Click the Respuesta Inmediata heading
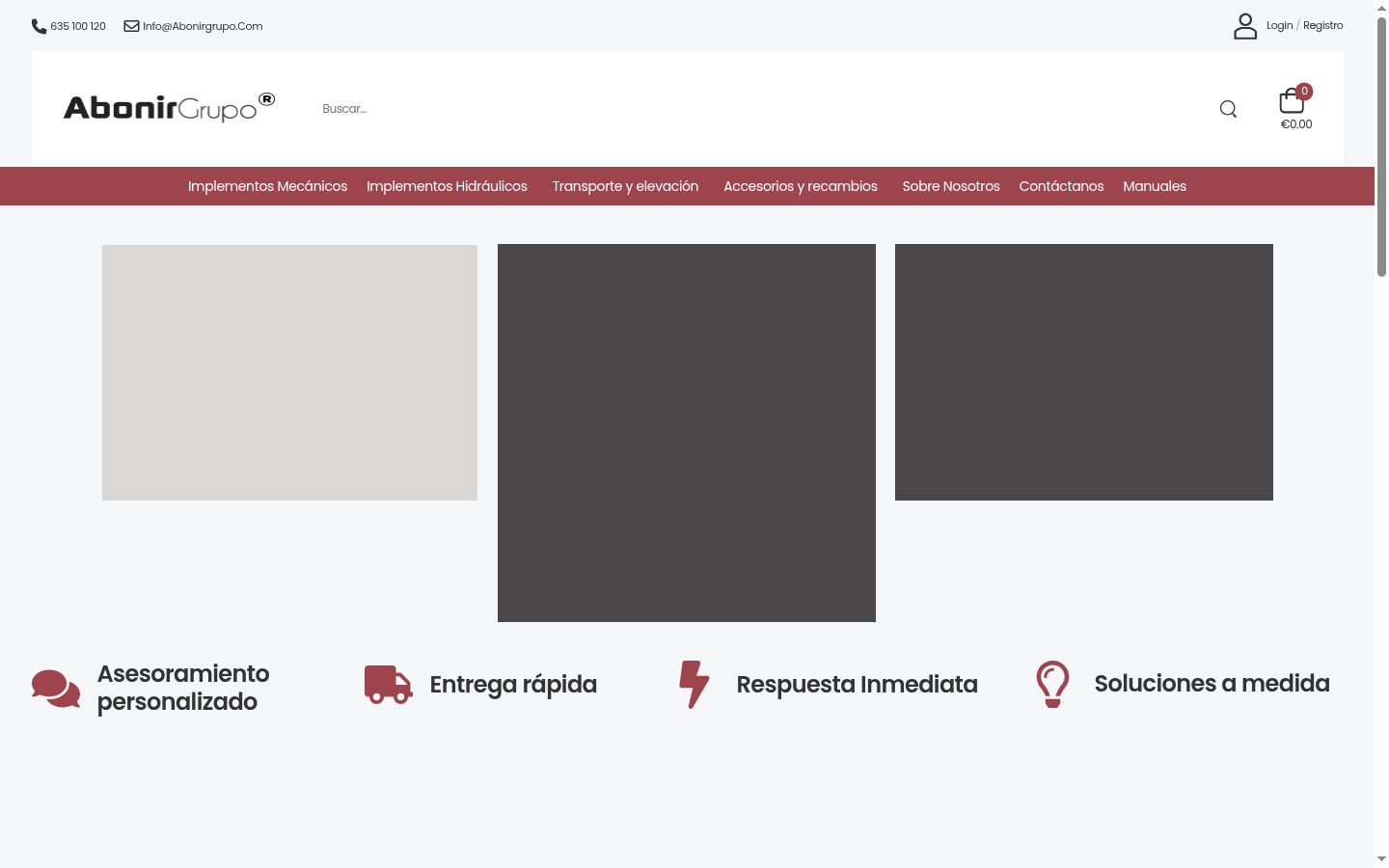 click(857, 685)
